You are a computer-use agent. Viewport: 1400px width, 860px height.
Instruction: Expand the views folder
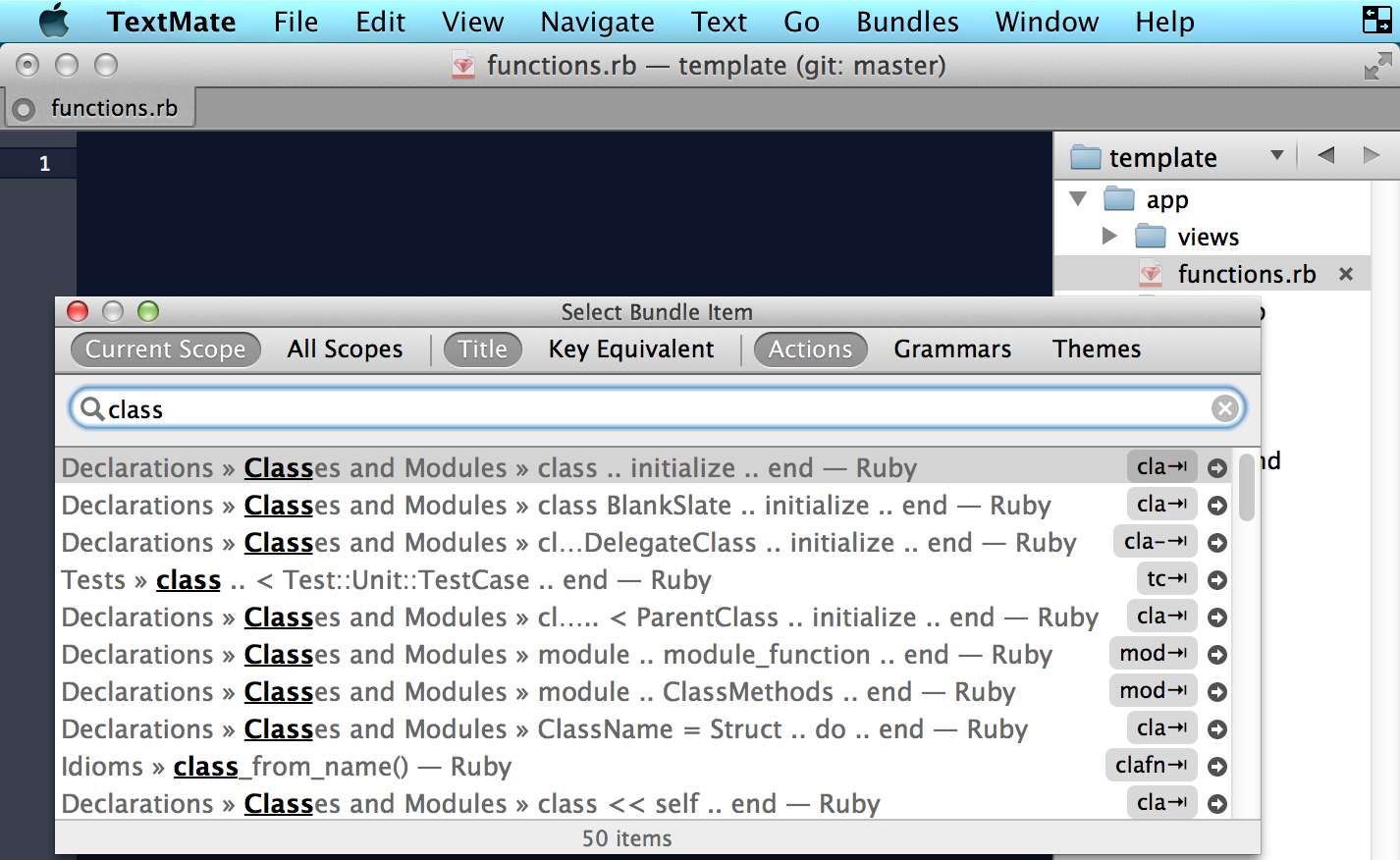pyautogui.click(x=1109, y=236)
